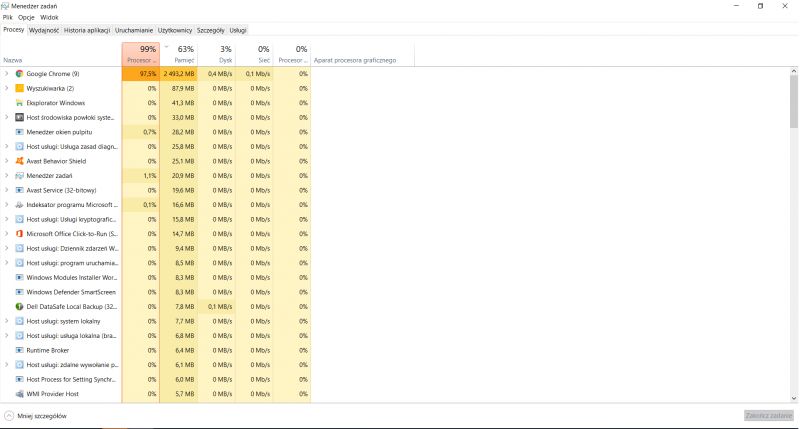The height and width of the screenshot is (429, 800).
Task: Click the Wyszukiwarka process icon
Action: (x=19, y=88)
